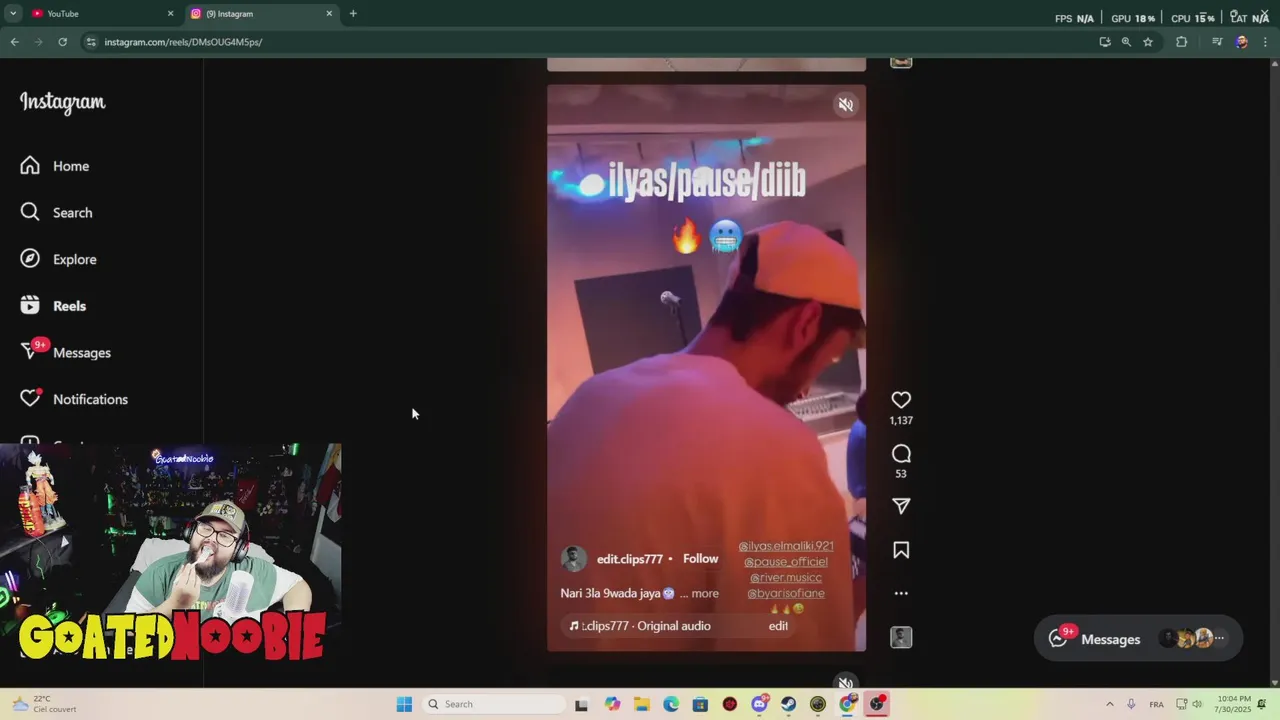Open clock and date panel
This screenshot has width=1280, height=720.
1234,704
